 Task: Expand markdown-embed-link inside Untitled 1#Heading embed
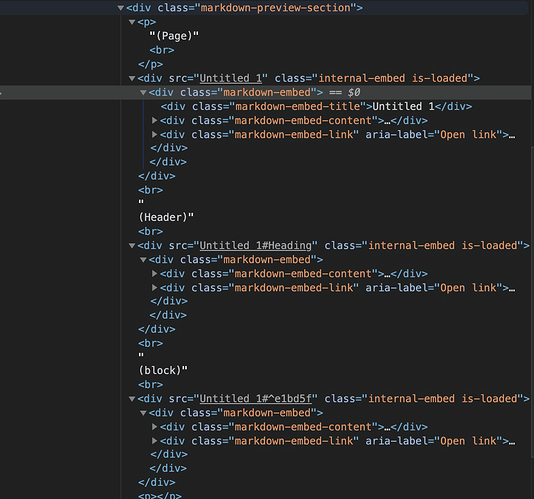tap(155, 288)
